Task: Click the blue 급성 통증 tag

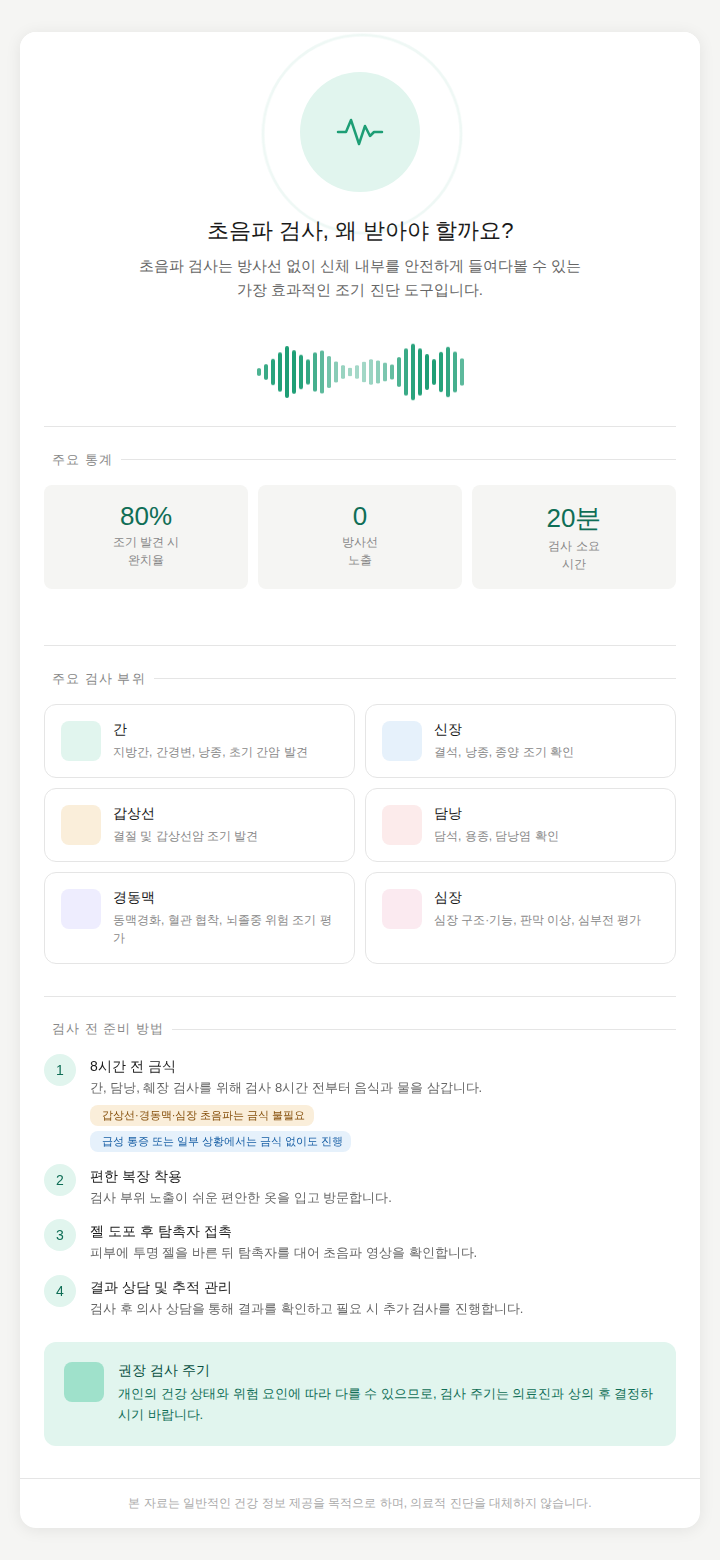Action: (220, 1141)
